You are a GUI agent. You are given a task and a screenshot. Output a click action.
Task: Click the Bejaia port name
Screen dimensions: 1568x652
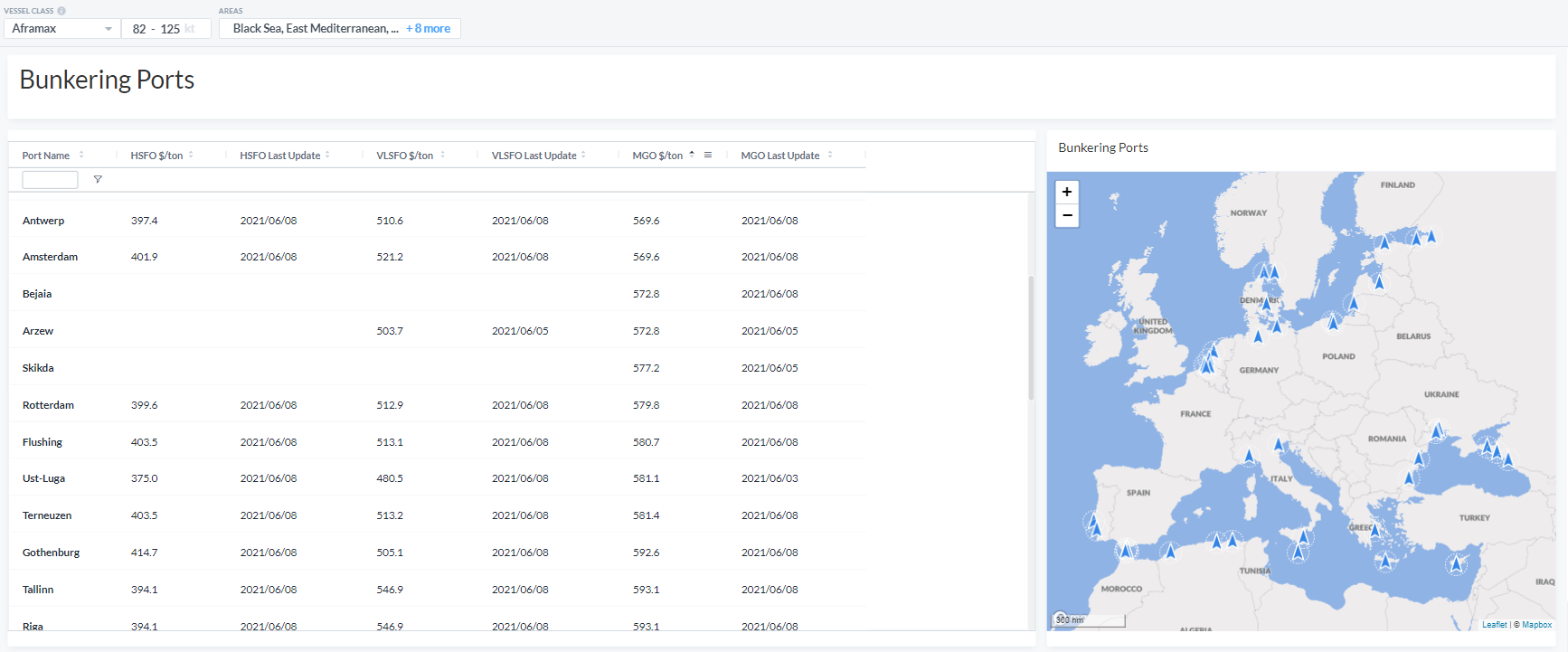point(37,294)
